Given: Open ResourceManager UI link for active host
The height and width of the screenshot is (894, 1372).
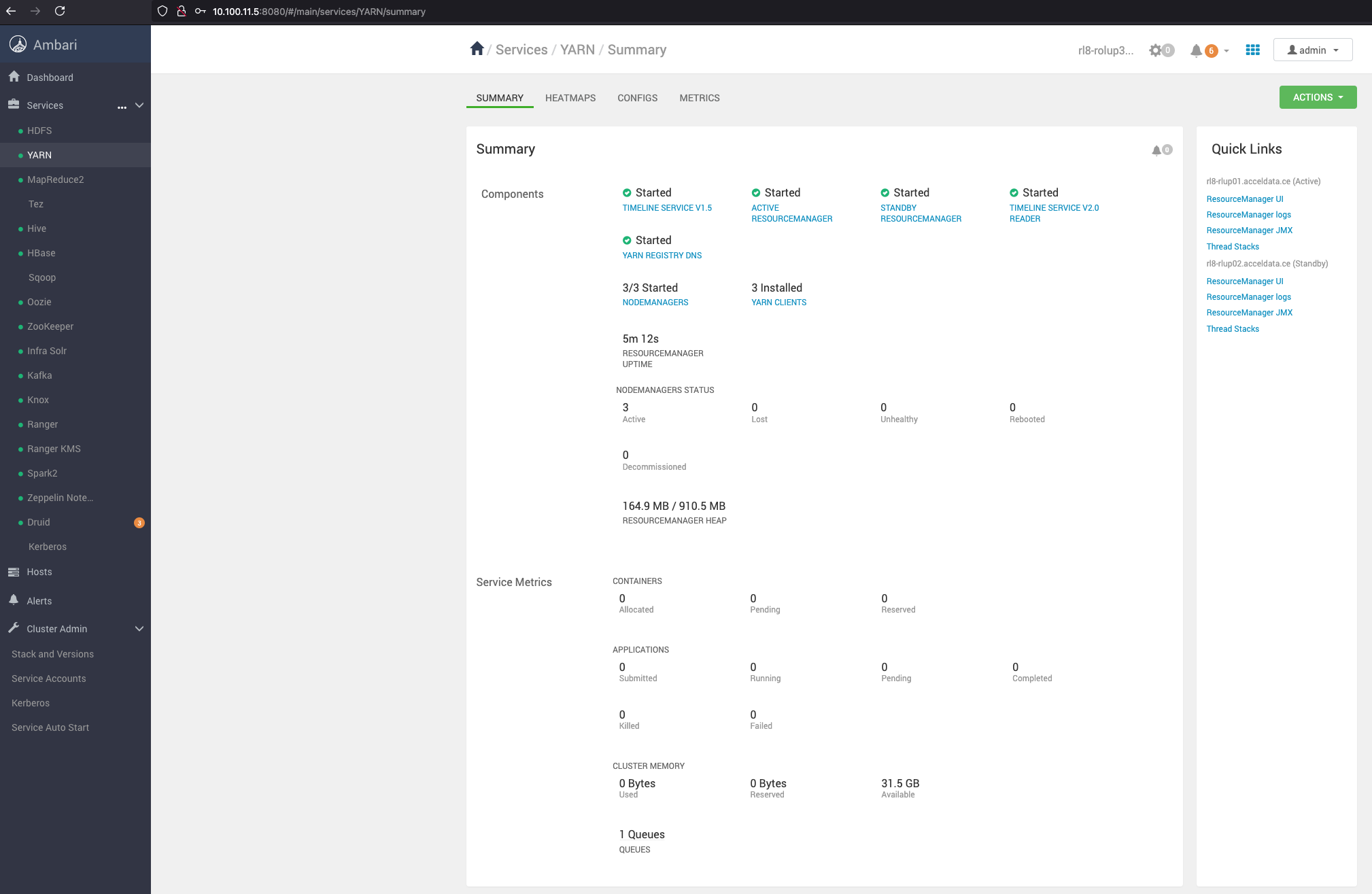Looking at the screenshot, I should [x=1244, y=199].
